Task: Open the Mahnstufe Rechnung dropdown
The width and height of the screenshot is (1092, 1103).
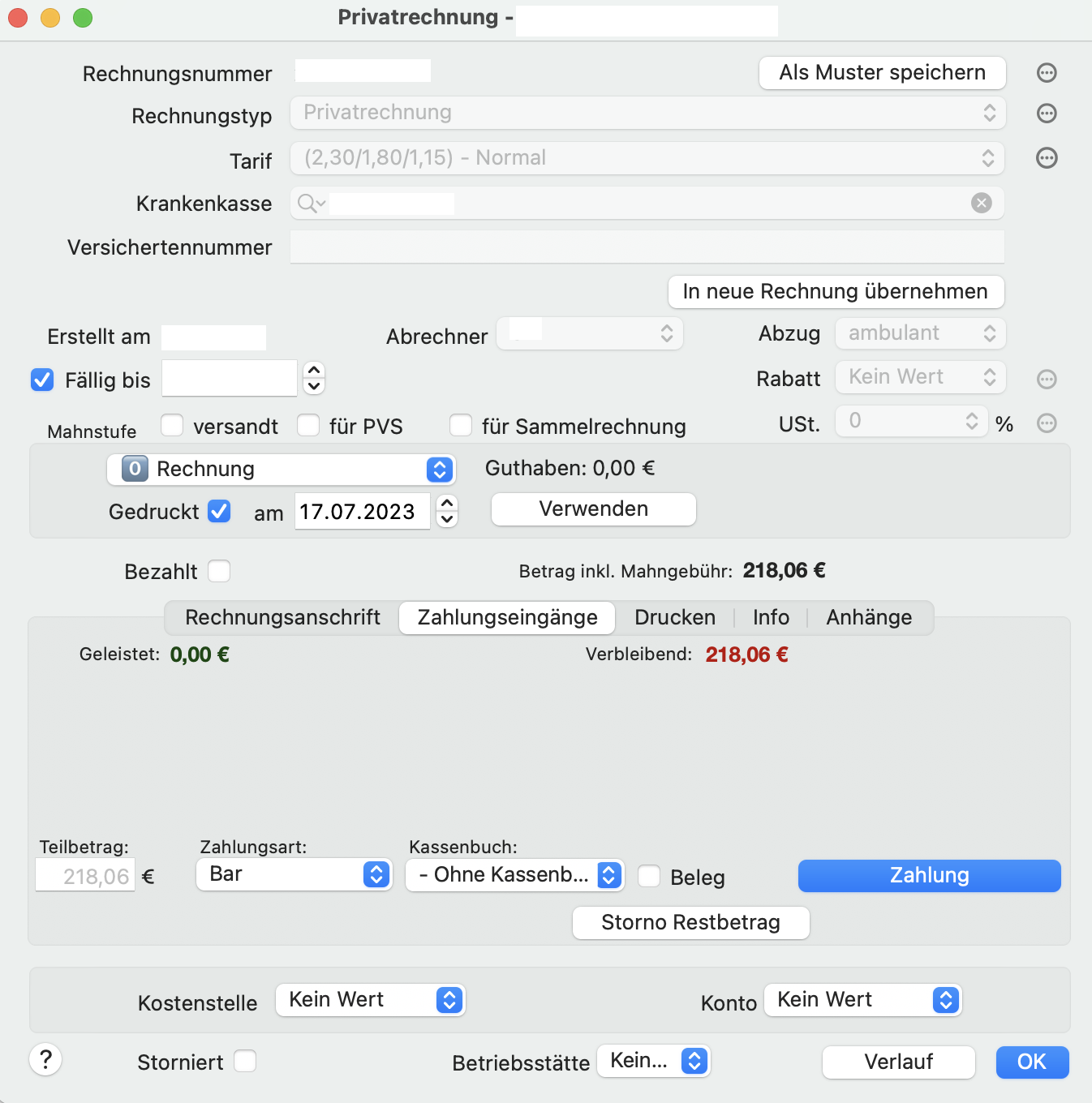Action: (281, 470)
